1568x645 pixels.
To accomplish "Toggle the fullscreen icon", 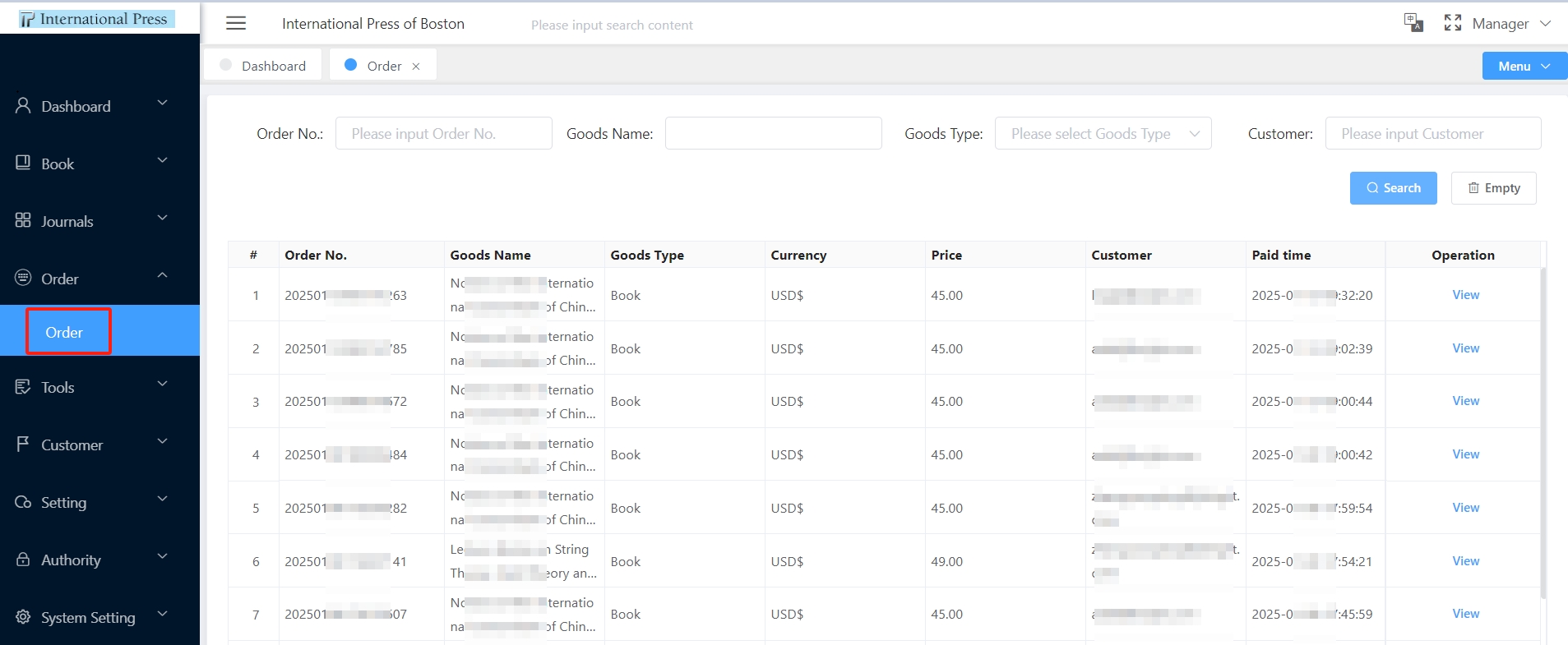I will (1453, 23).
